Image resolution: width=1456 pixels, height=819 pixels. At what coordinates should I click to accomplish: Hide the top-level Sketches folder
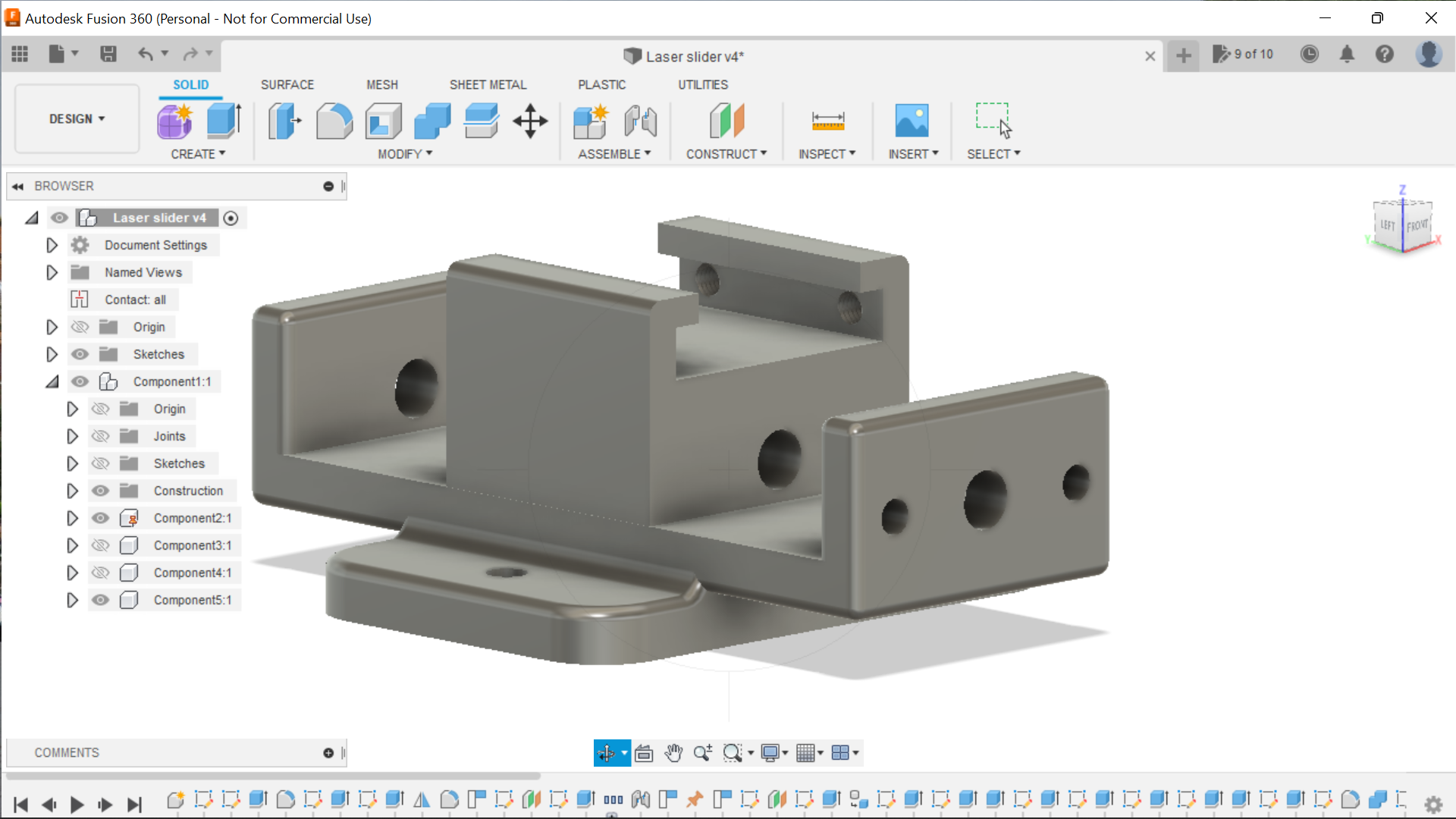(x=80, y=355)
